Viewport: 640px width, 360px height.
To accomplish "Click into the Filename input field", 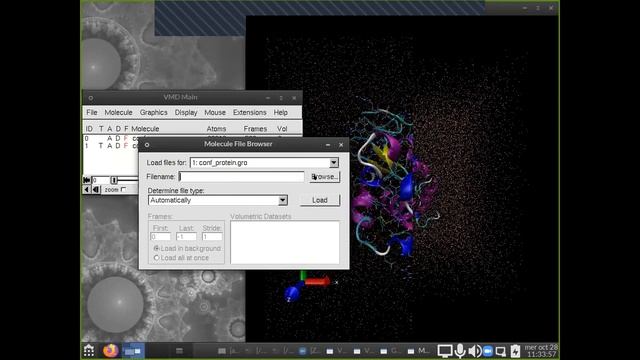I will pos(241,177).
